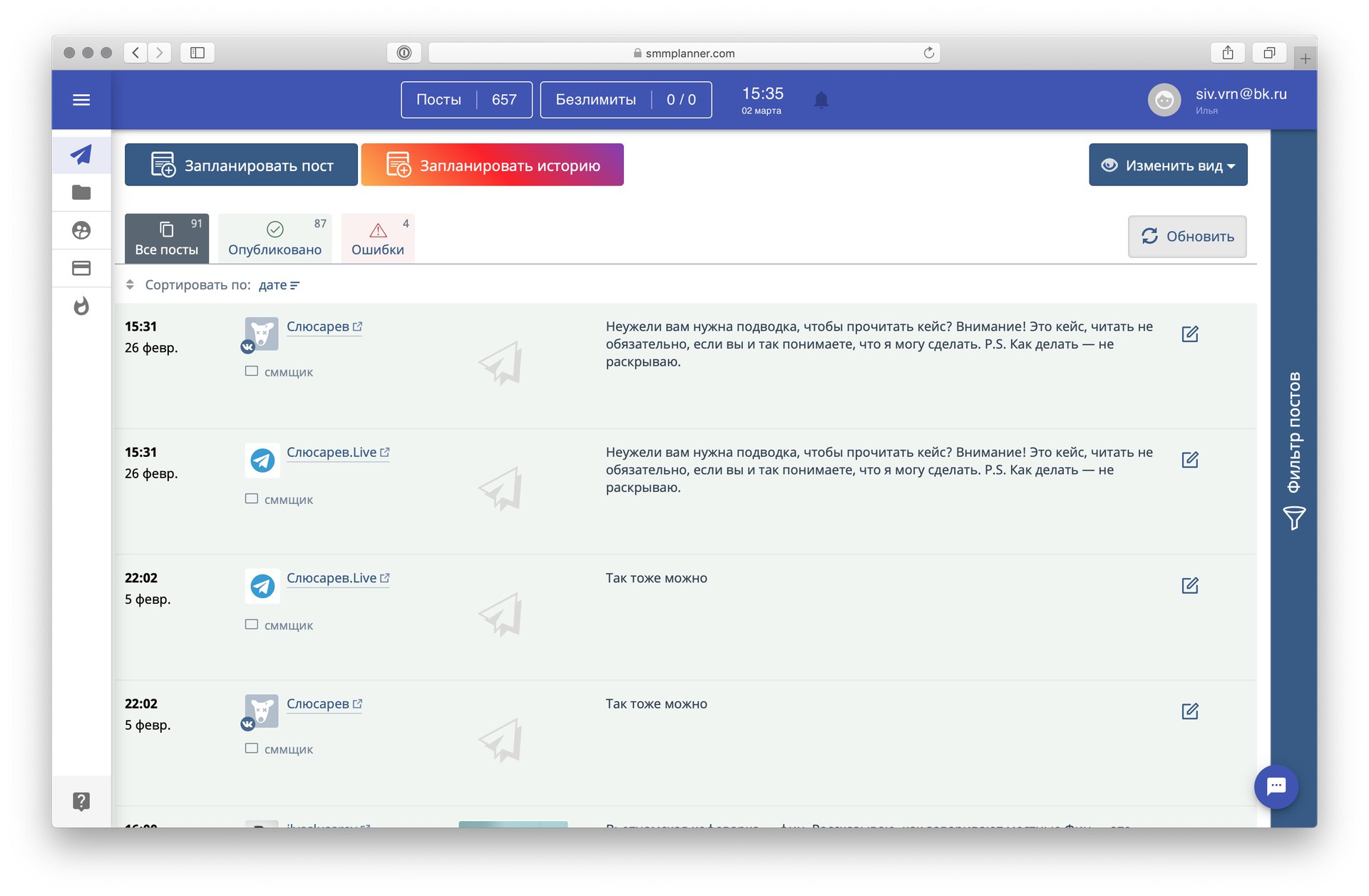Open the accounts face icon in sidebar

(81, 230)
